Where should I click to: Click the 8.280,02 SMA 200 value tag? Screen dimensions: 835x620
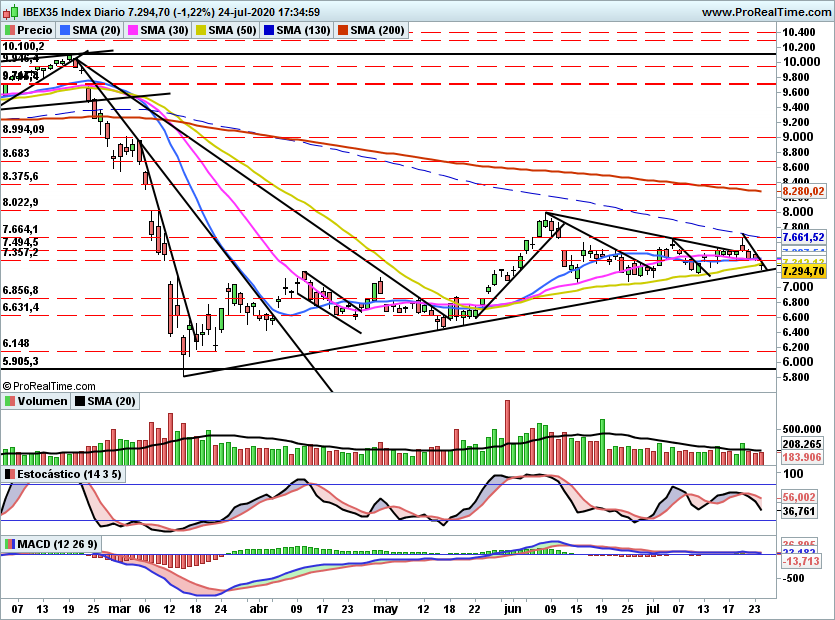(x=803, y=191)
